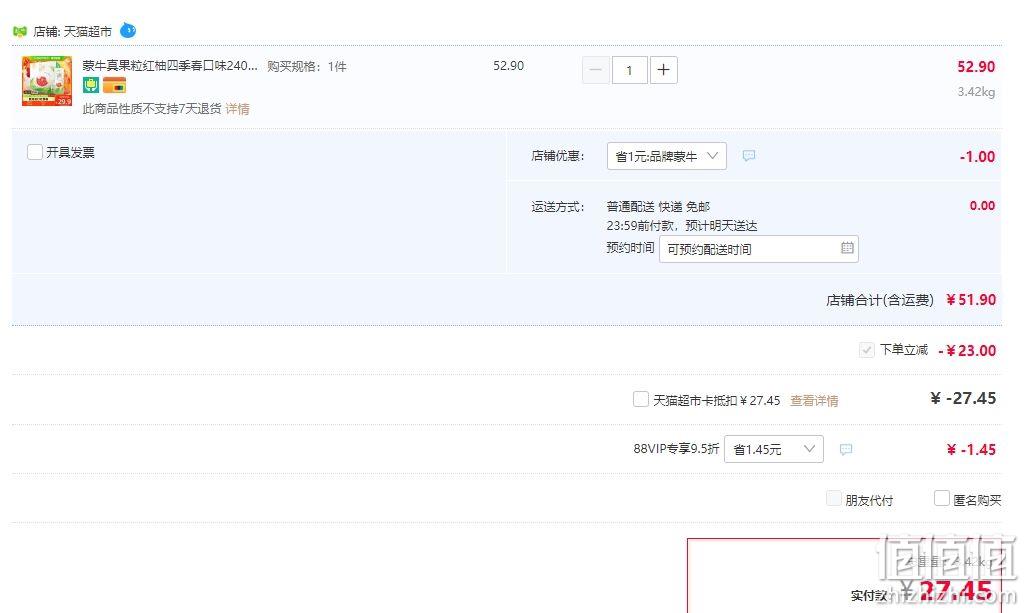This screenshot has width=1026, height=613.
Task: Click the quantity input box showing 1
Action: [x=629, y=70]
